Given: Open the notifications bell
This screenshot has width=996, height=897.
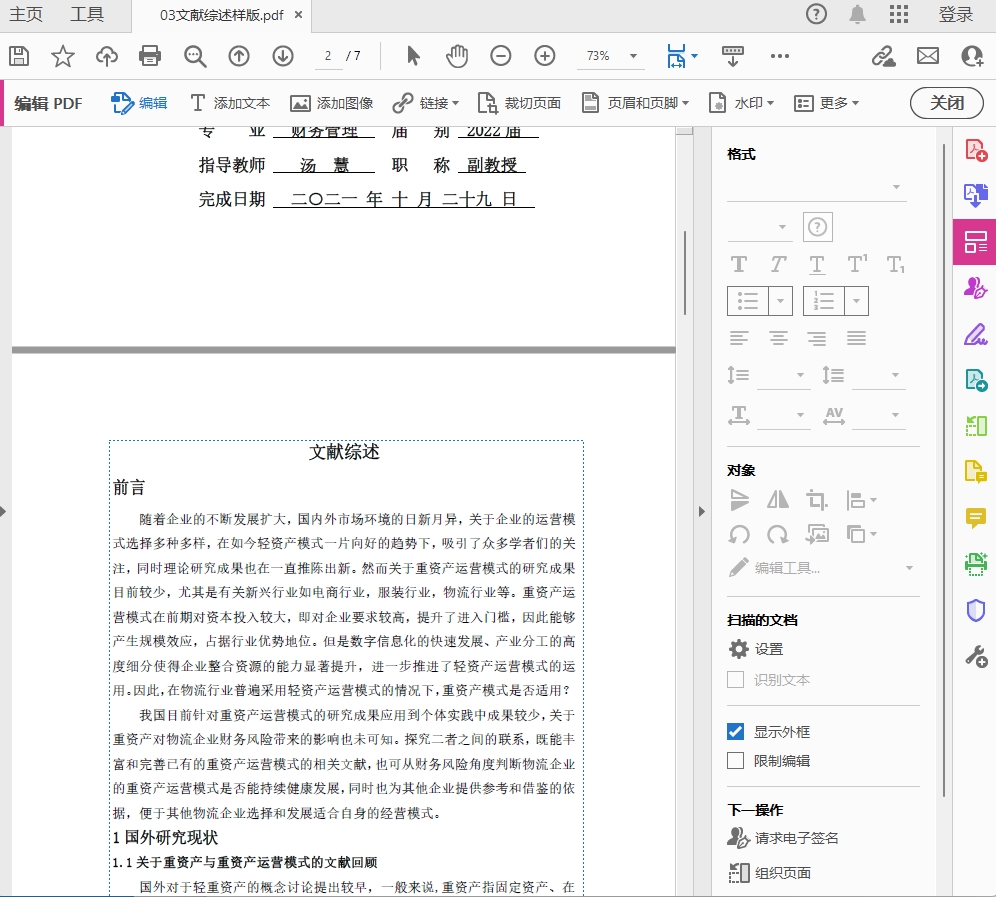Looking at the screenshot, I should (x=858, y=14).
